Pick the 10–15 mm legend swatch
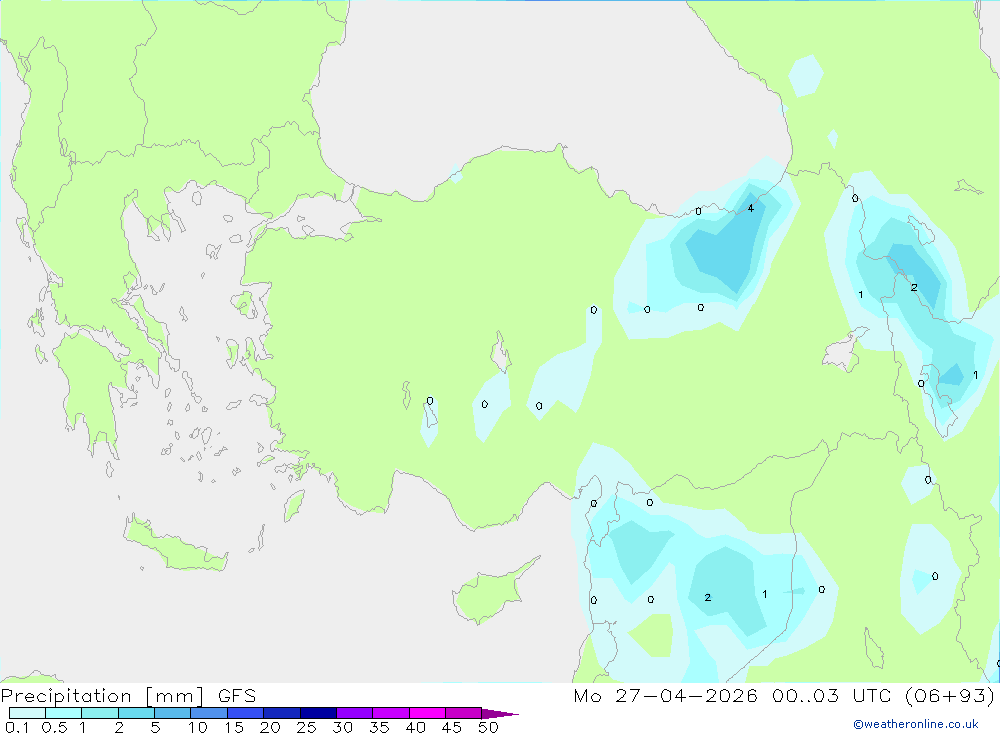This screenshot has height=733, width=1000. (x=209, y=713)
